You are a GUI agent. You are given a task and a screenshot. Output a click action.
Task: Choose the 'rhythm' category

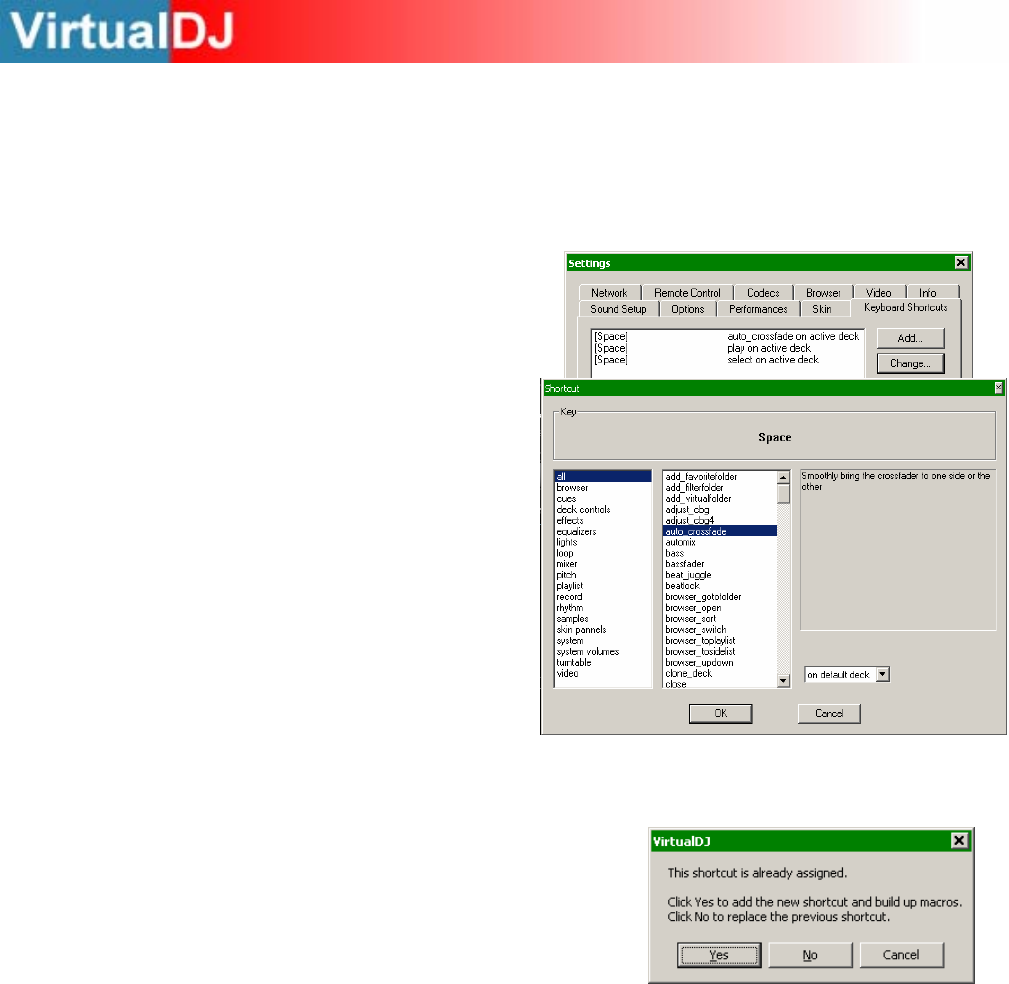pyautogui.click(x=602, y=608)
